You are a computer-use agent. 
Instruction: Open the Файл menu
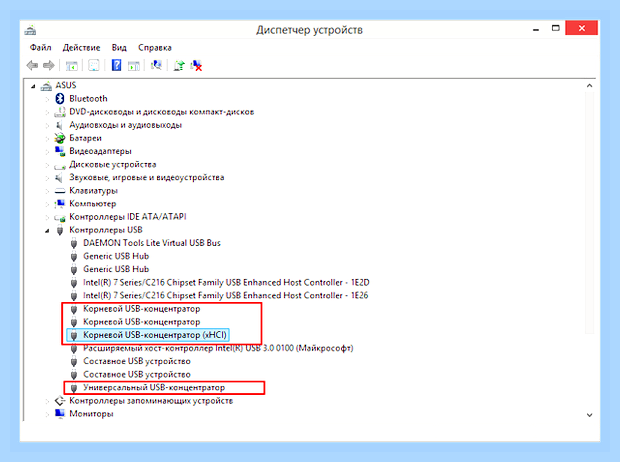tap(40, 47)
